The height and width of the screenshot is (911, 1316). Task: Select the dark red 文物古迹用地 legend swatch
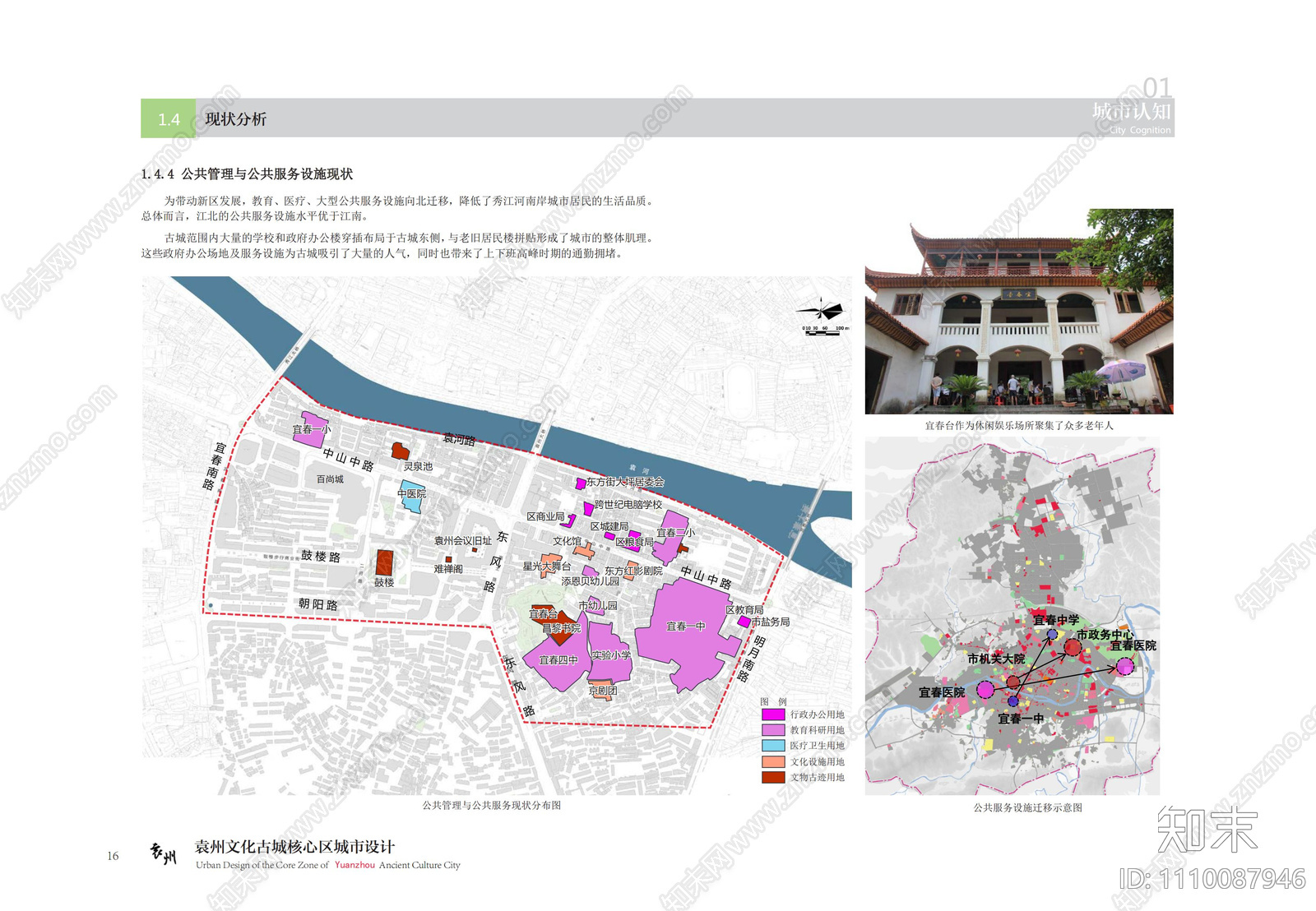pos(773,777)
